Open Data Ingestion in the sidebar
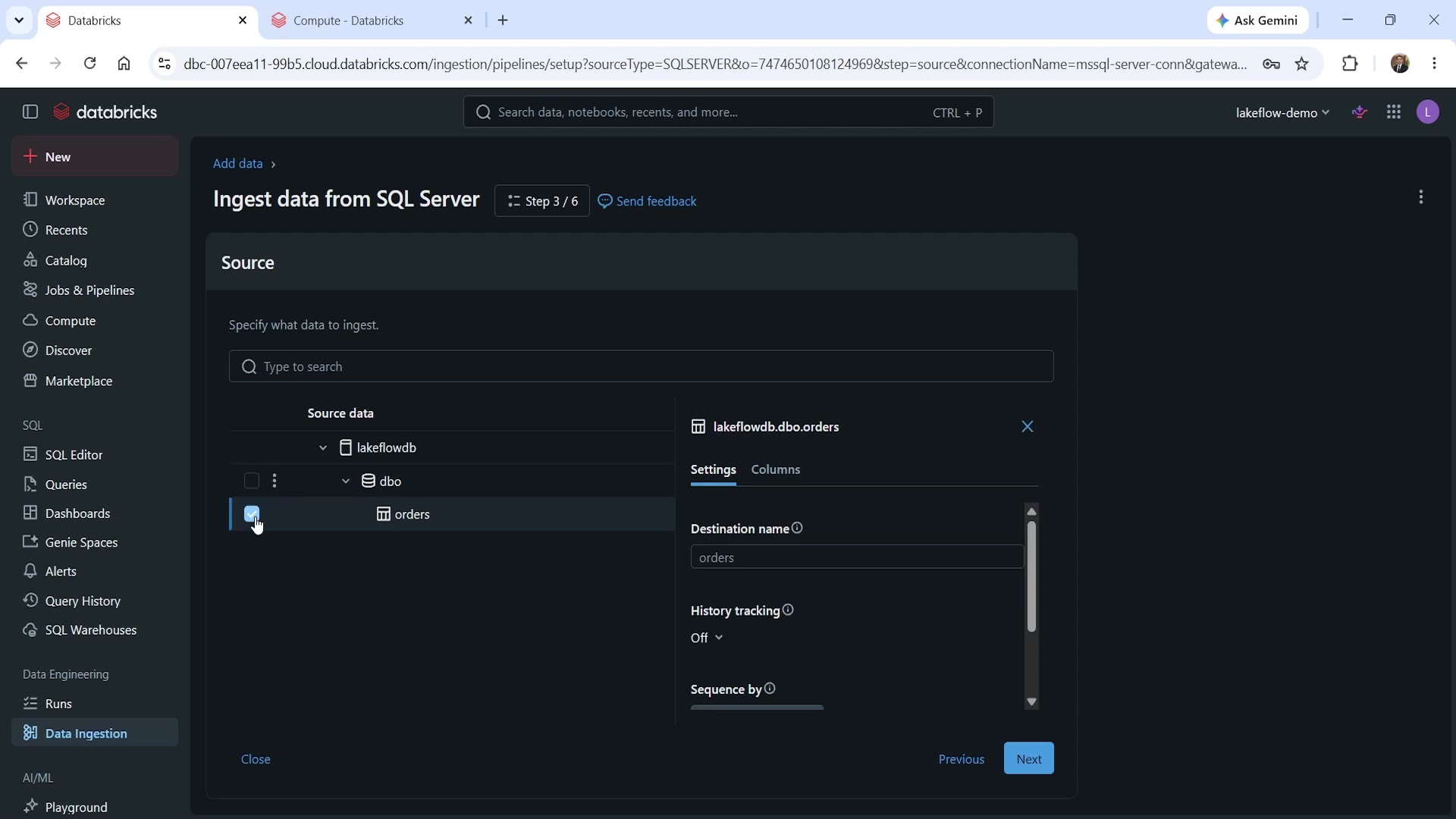Screen dimensions: 1456x819 point(95,733)
